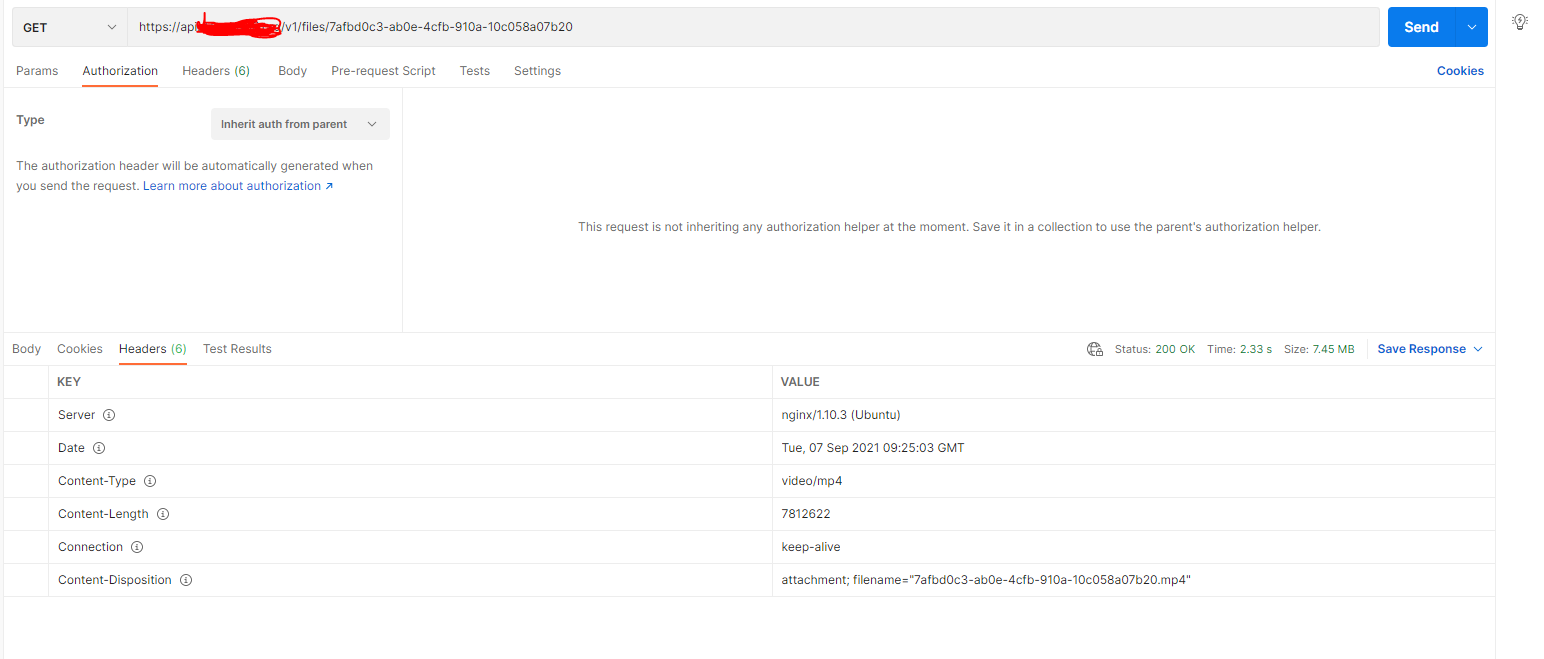Screen dimensions: 1544x659
Task: Open the Test Results tab
Action: 237,349
